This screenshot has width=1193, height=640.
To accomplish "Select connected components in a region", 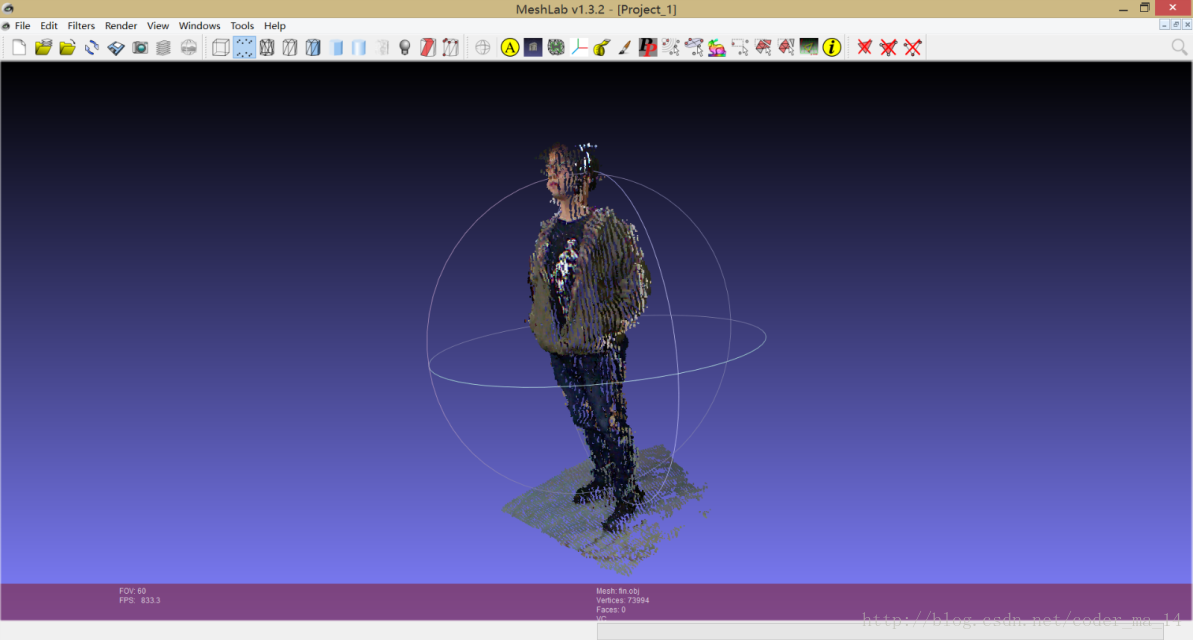I will pyautogui.click(x=786, y=48).
